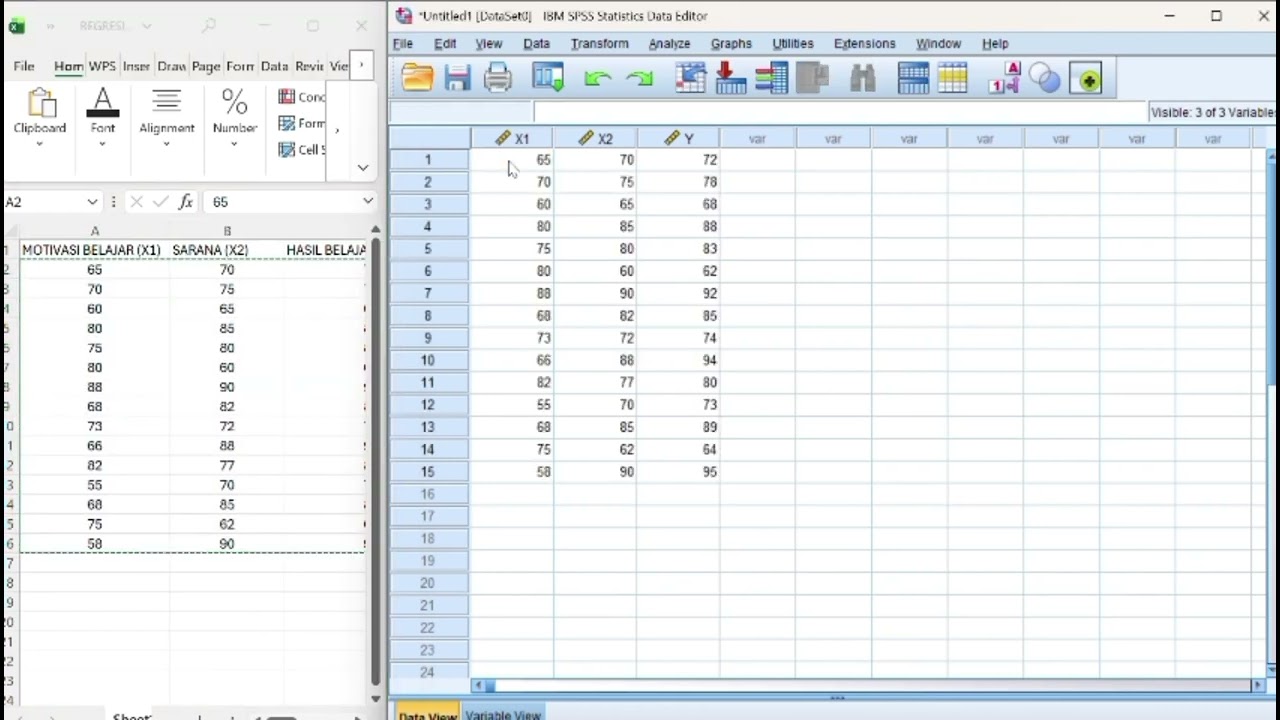Click the Show all variables plus icon
This screenshot has width=1280, height=720.
[1086, 79]
